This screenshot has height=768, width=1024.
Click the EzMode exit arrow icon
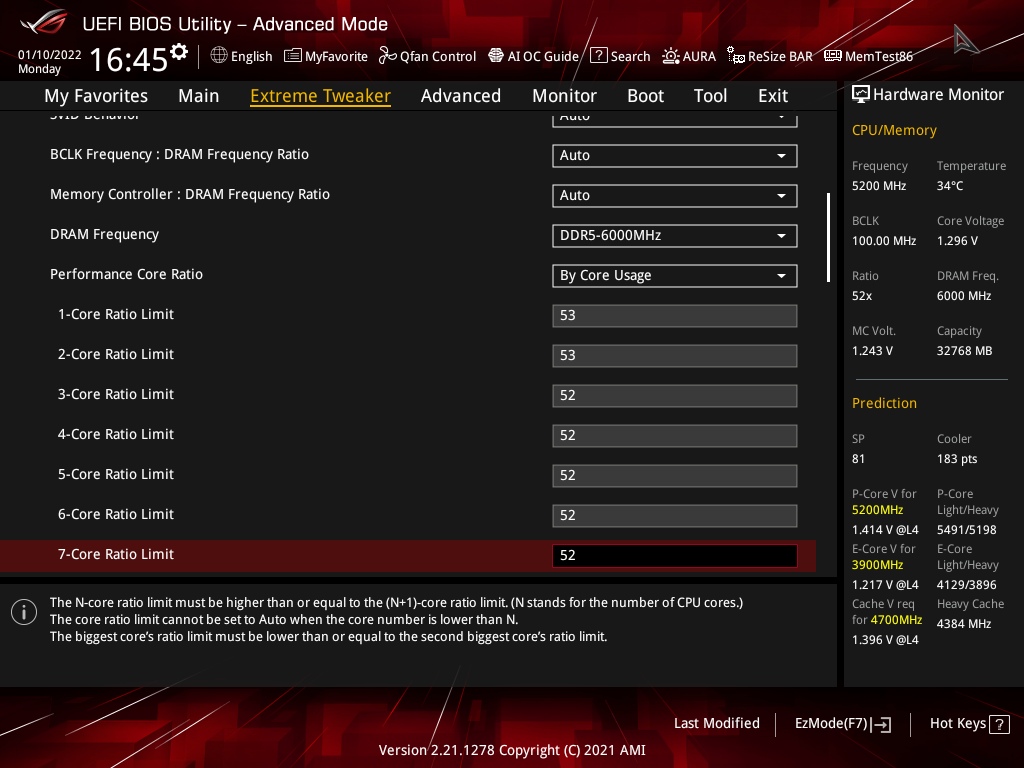(881, 724)
